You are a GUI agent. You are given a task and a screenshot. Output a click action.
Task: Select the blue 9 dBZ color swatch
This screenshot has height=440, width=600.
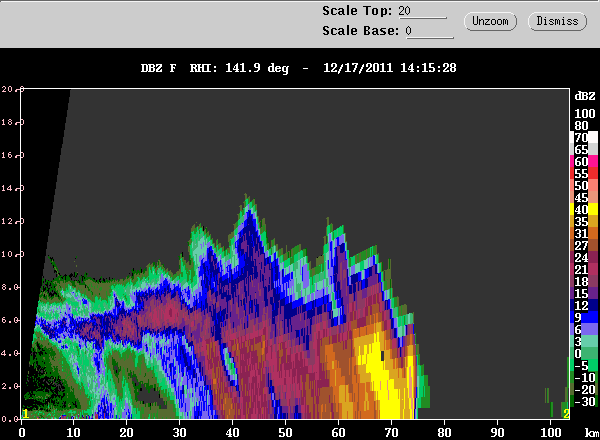(x=593, y=317)
